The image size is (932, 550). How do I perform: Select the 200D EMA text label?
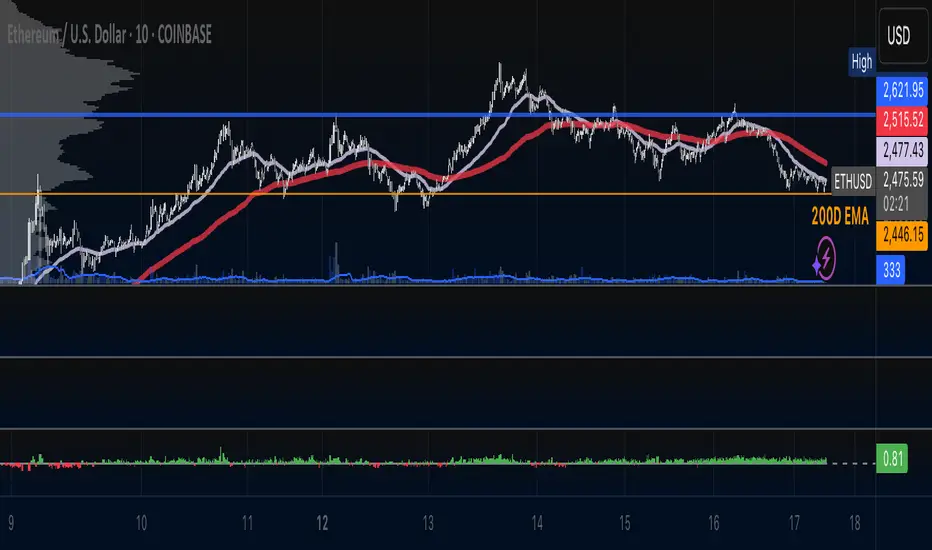pyautogui.click(x=839, y=217)
